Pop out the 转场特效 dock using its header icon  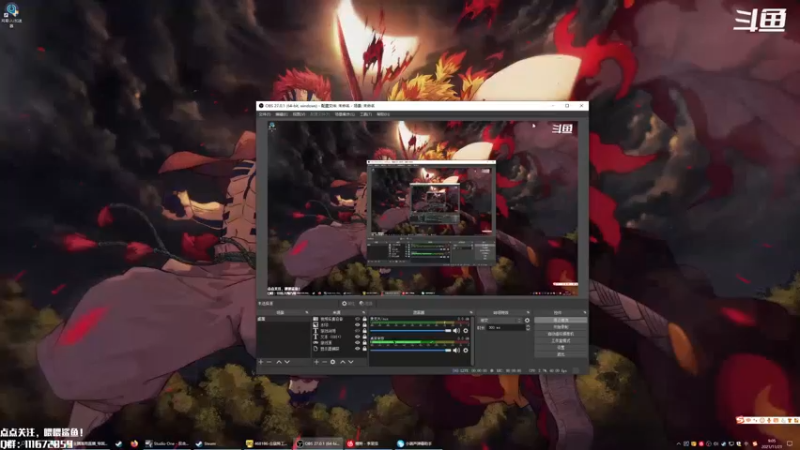pyautogui.click(x=528, y=312)
